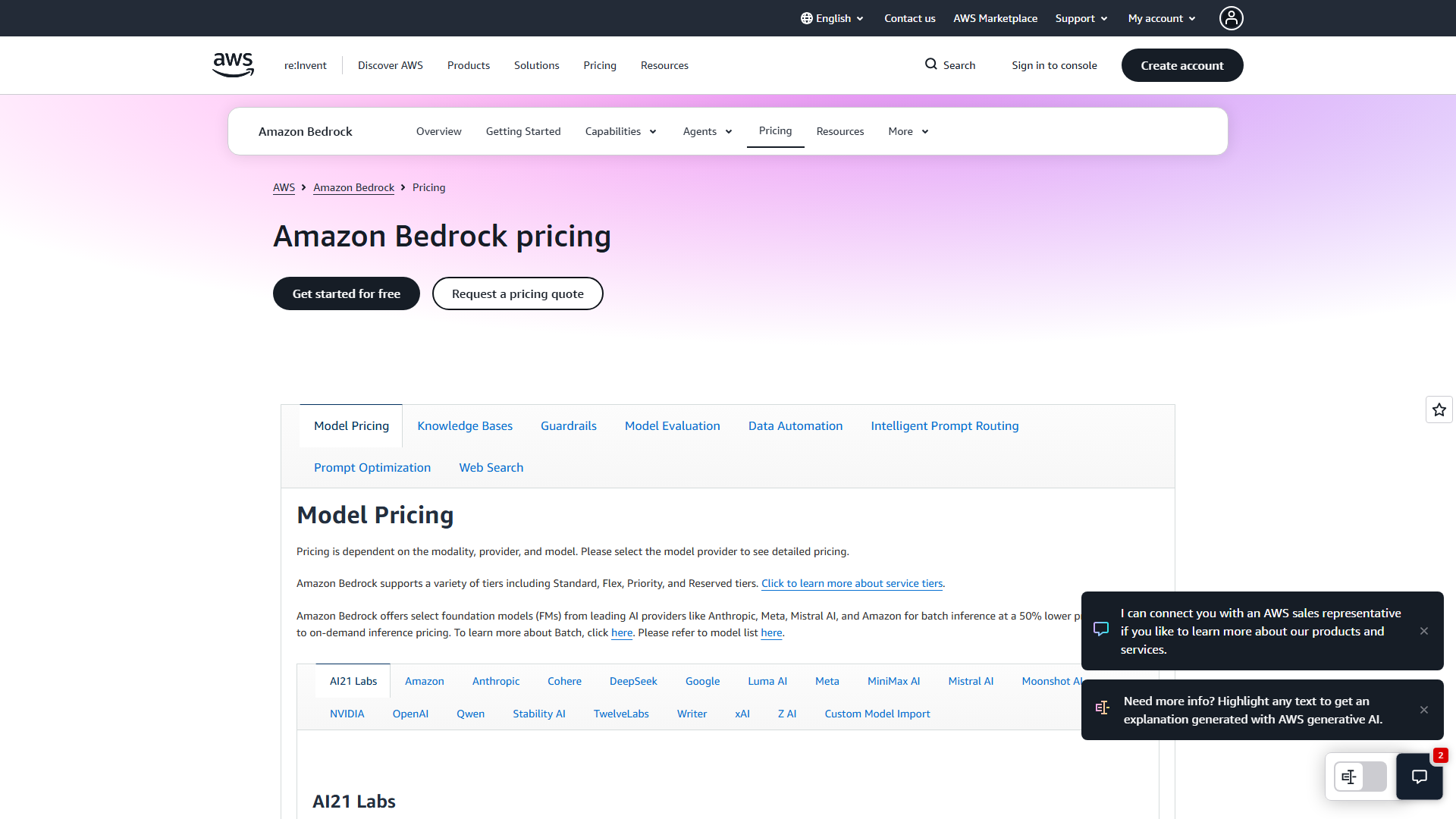The height and width of the screenshot is (819, 1456).
Task: Select OpenAI provider tab
Action: coord(409,714)
